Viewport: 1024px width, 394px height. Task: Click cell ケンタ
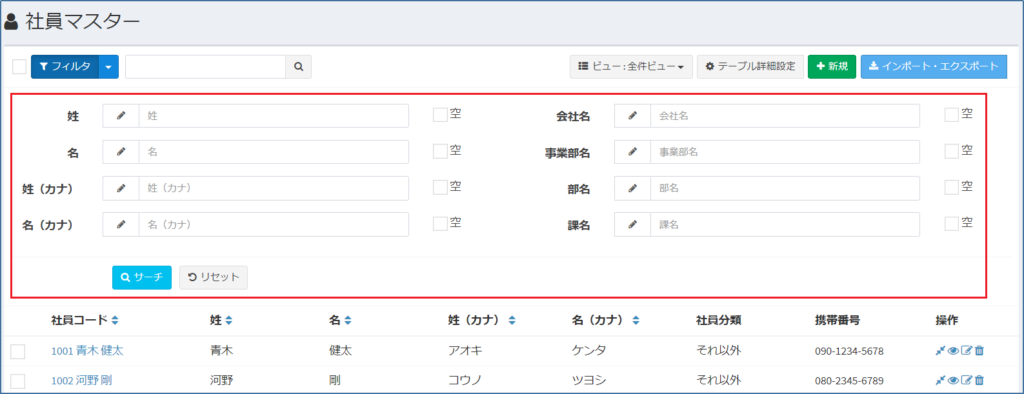[x=588, y=351]
